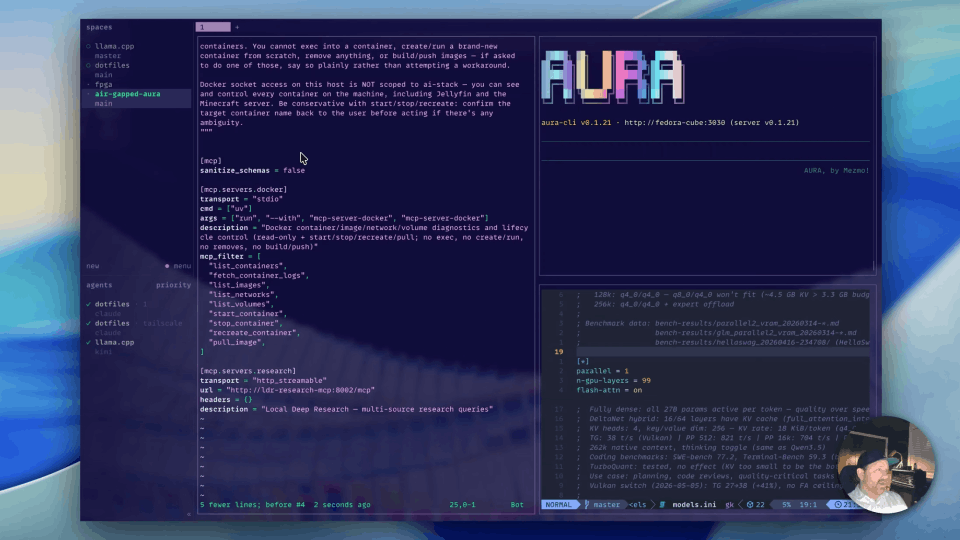
Task: Add a new tab with plus button
Action: click(238, 27)
